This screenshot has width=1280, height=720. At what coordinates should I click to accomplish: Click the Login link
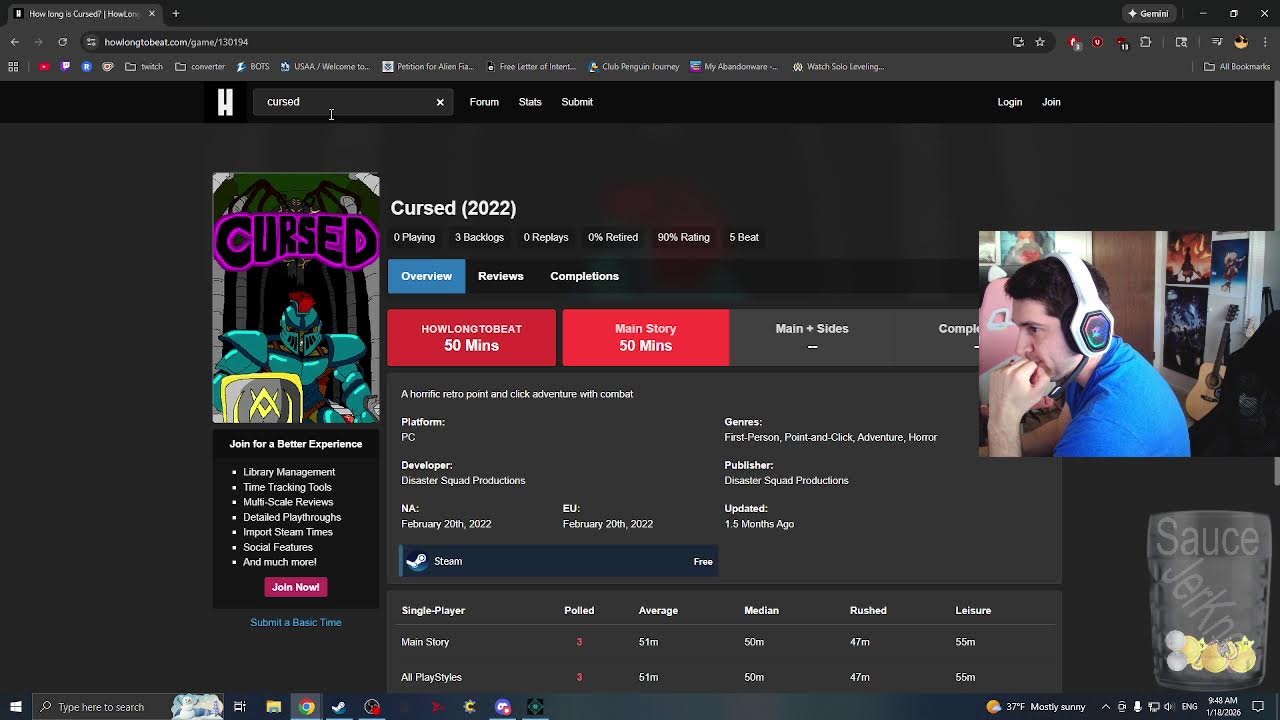pyautogui.click(x=1009, y=102)
